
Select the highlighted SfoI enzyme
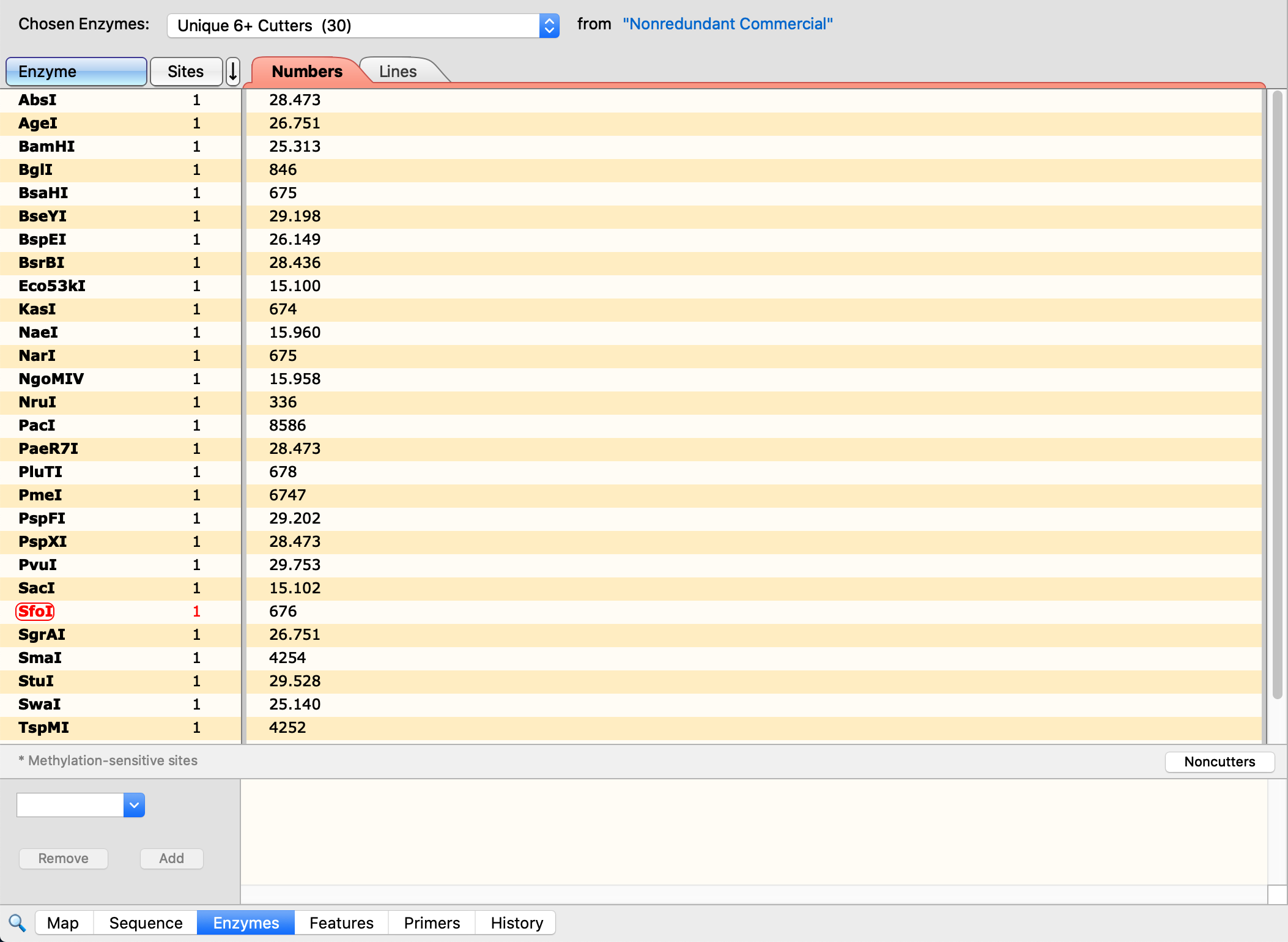35,611
